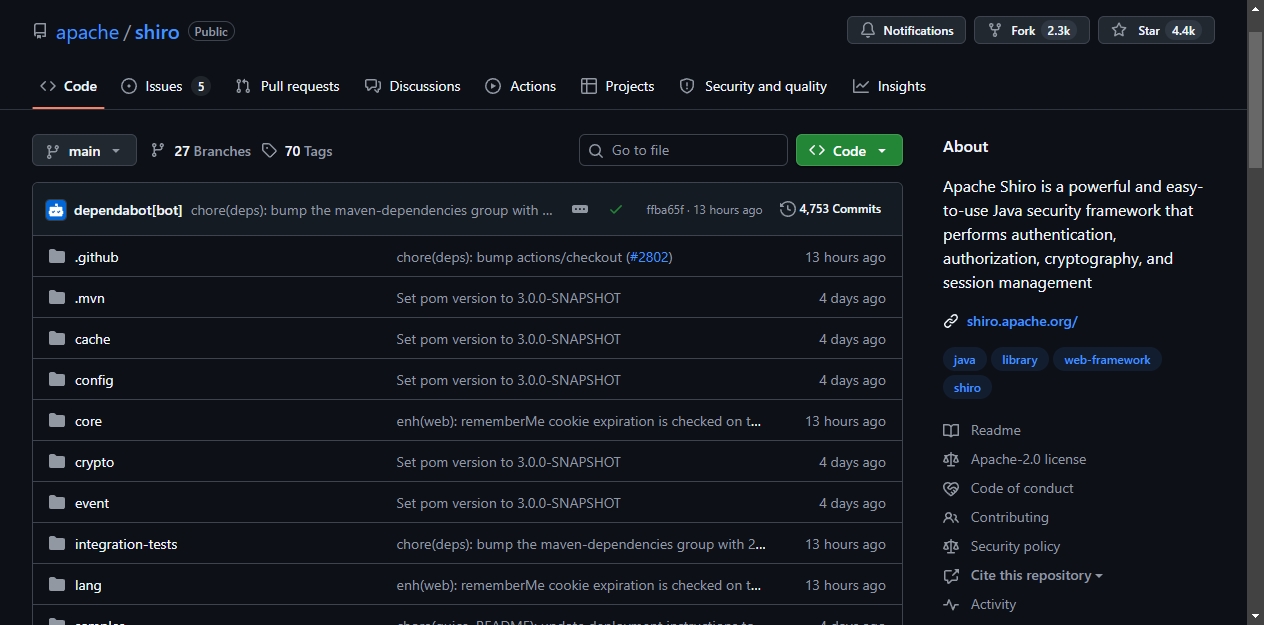Open integration-tests row commit message
Viewport: 1264px width, 625px height.
581,544
